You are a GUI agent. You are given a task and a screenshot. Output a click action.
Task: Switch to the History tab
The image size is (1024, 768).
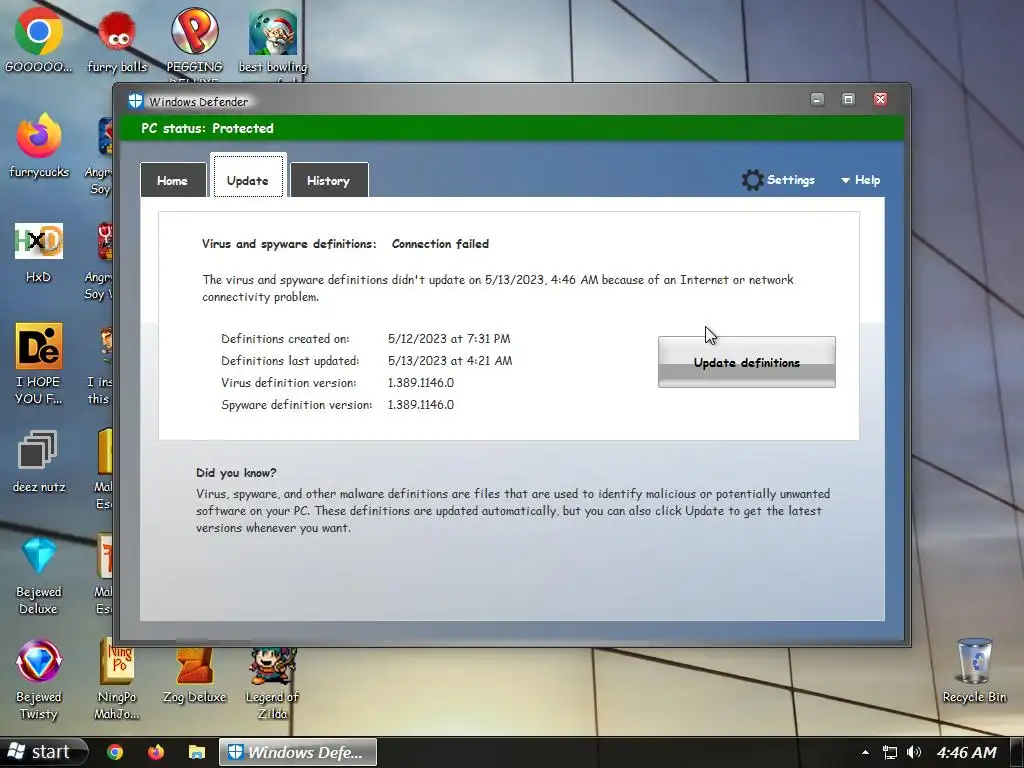pyautogui.click(x=329, y=180)
